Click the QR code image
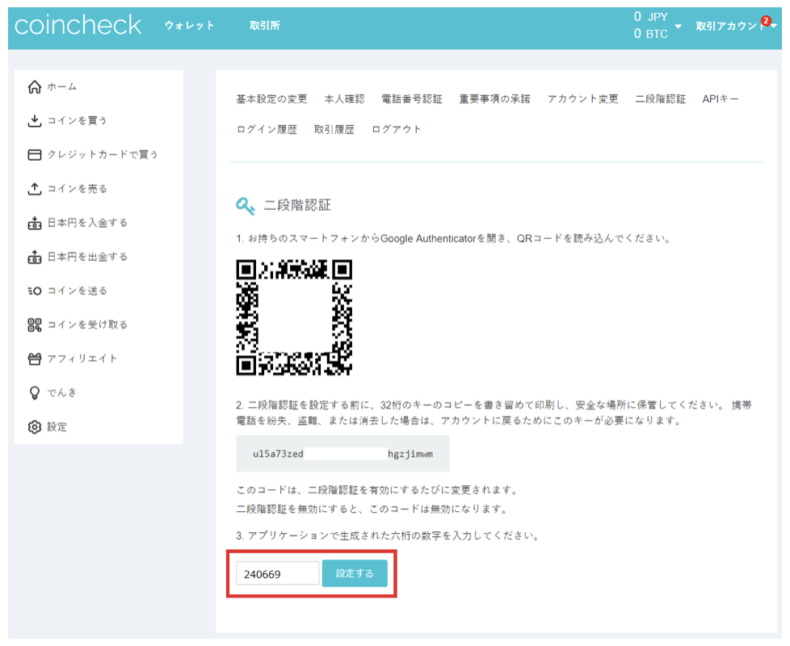Screen dimensions: 790x646 pyautogui.click(x=294, y=317)
